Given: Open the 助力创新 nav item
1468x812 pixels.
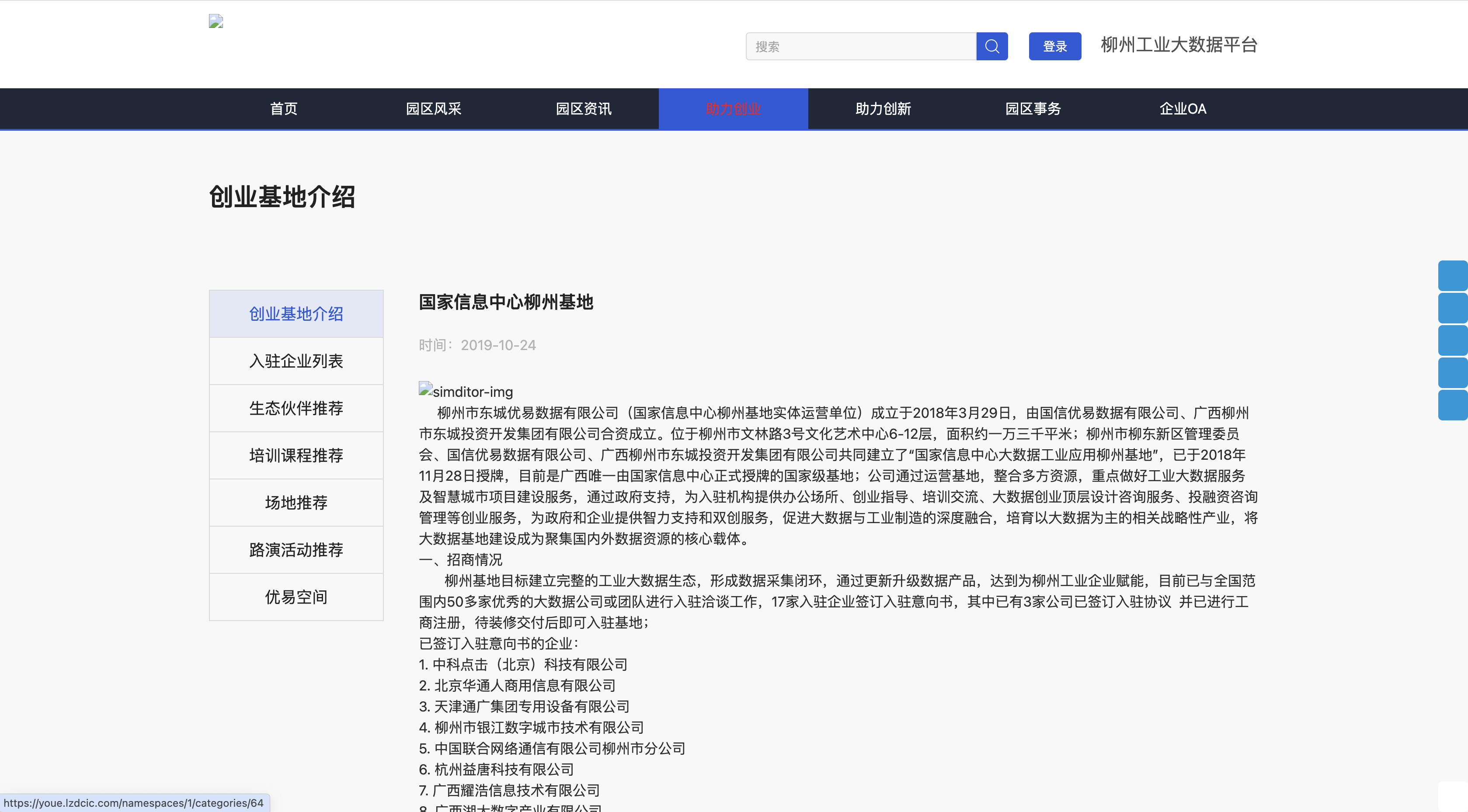Looking at the screenshot, I should point(884,109).
